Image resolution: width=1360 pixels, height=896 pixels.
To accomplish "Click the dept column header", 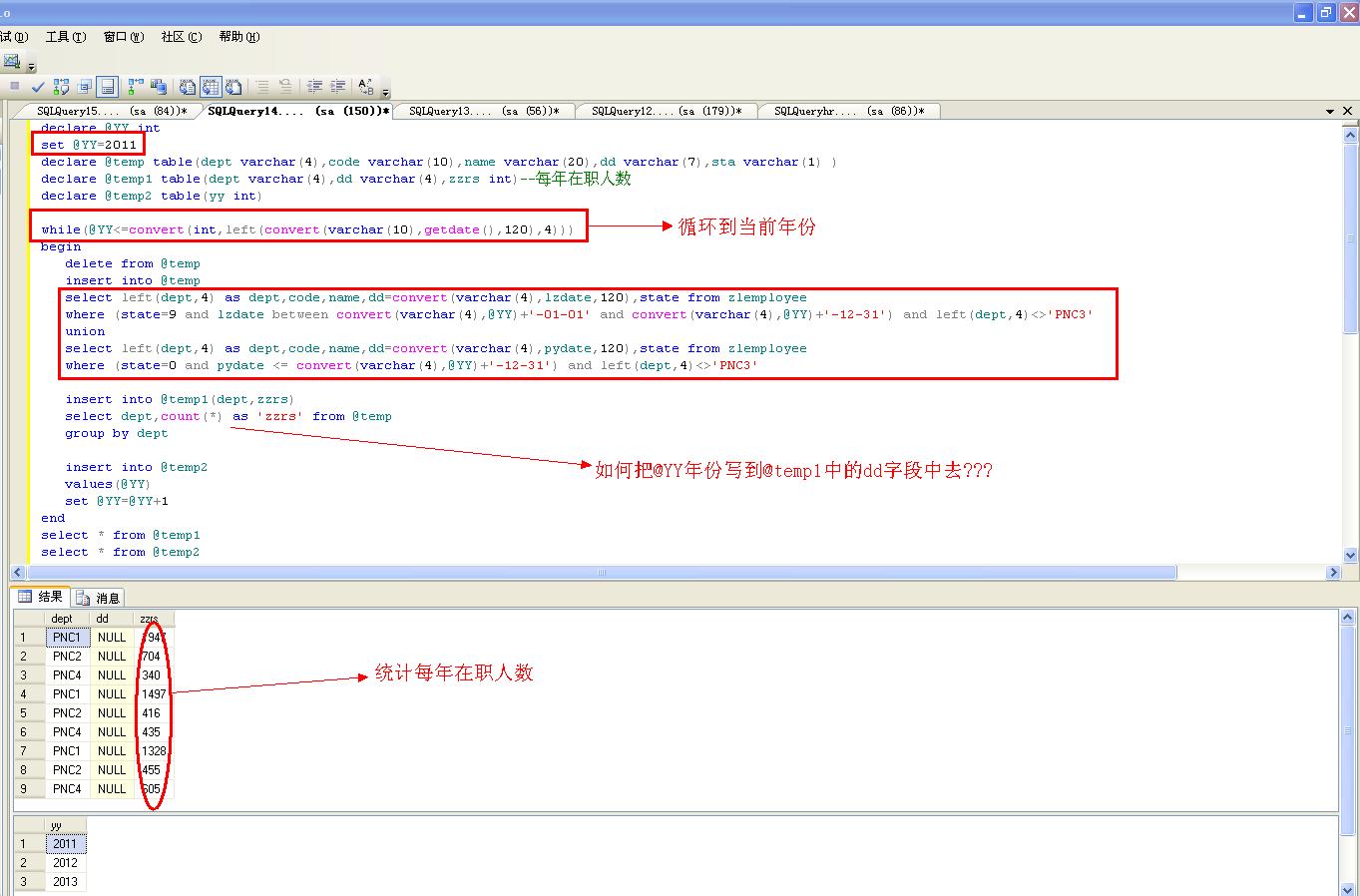I will (68, 619).
